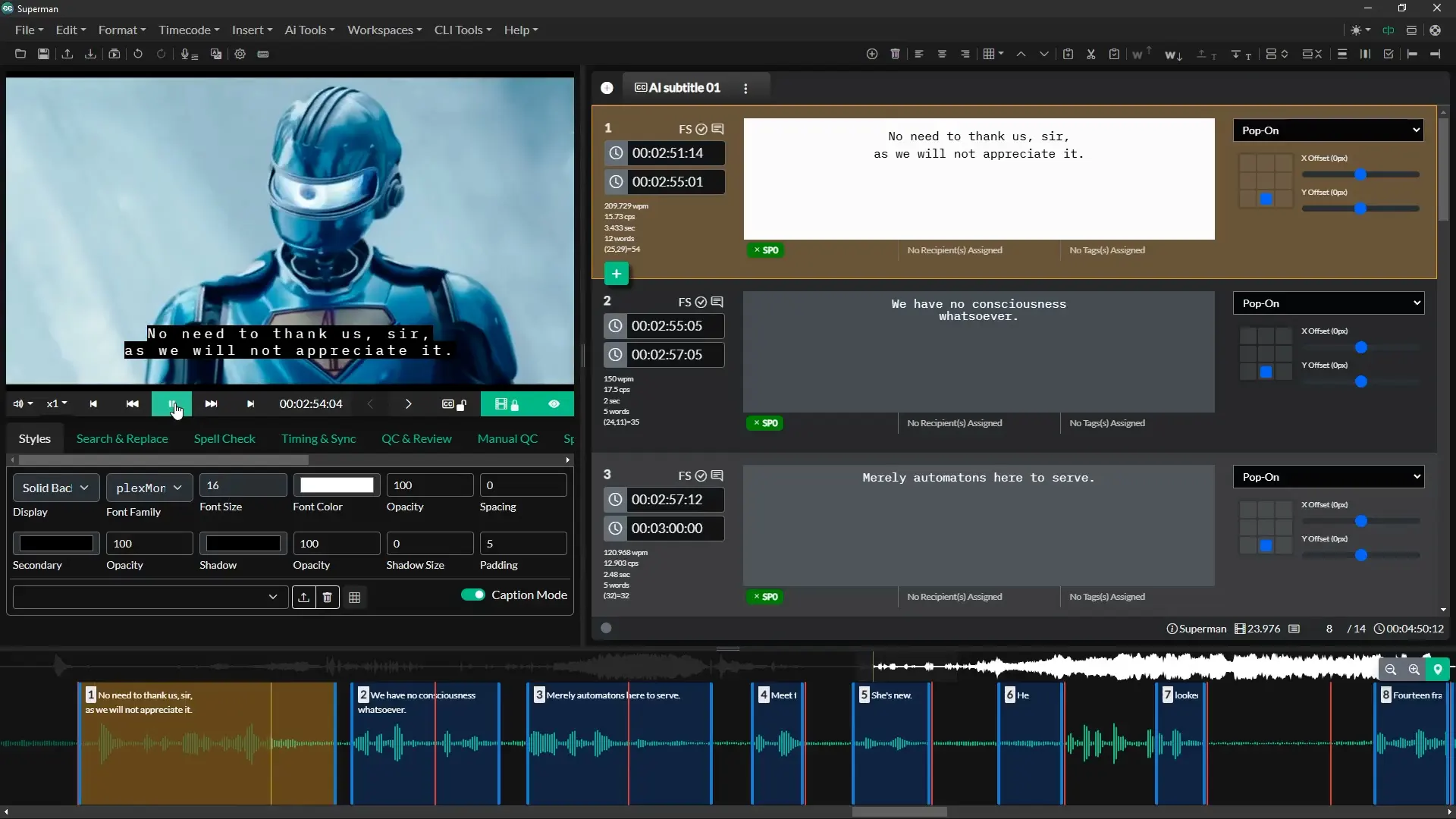Viewport: 1456px width, 819px height.
Task: Click the comment icon on subtitle event 1
Action: pyautogui.click(x=718, y=129)
